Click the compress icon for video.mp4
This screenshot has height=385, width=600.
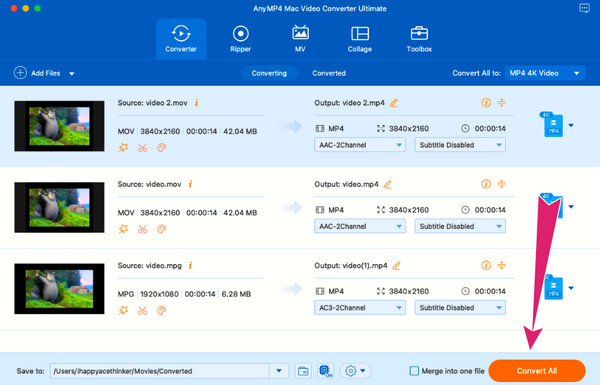coord(502,184)
